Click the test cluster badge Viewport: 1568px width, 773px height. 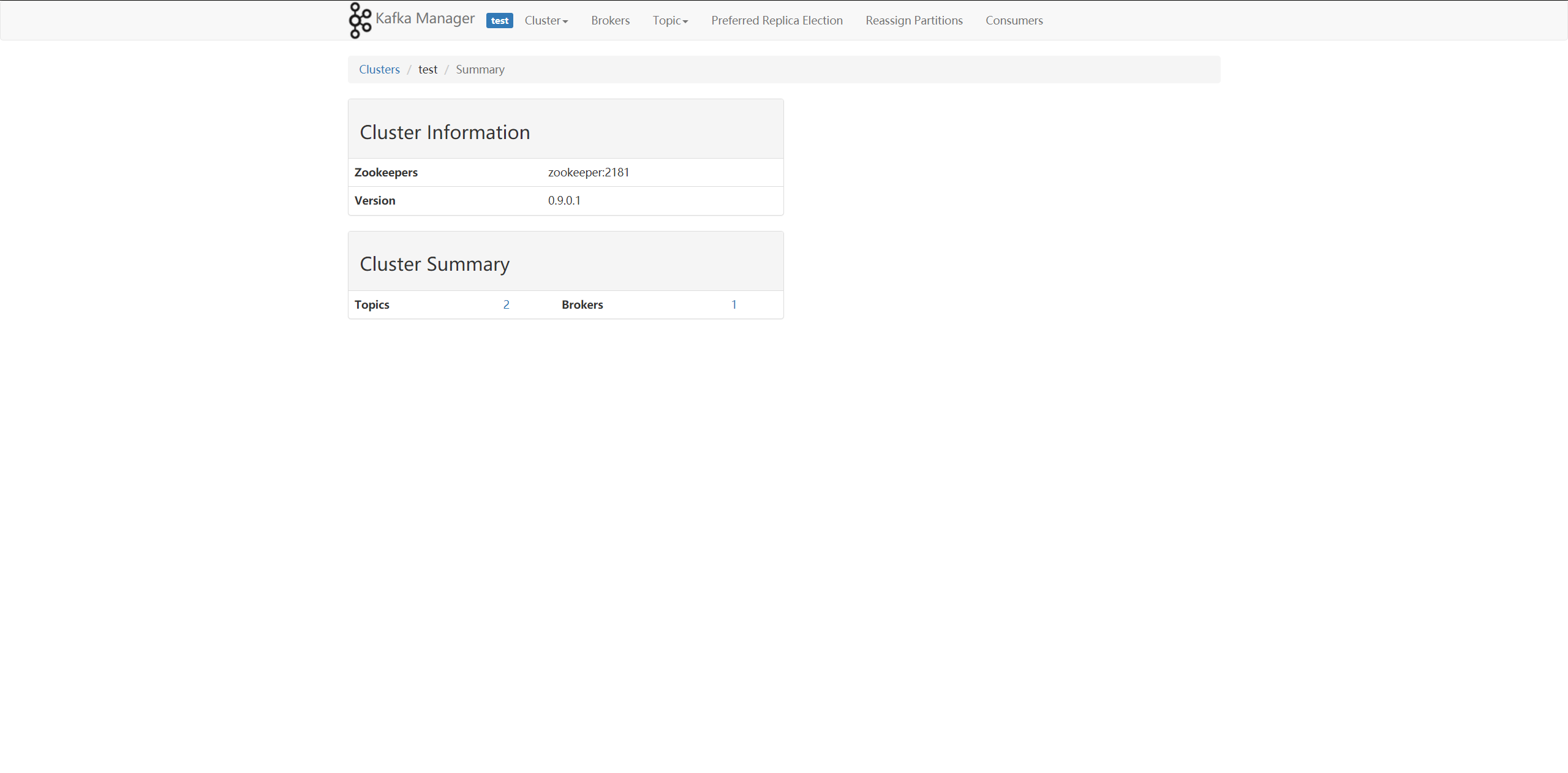pos(499,20)
